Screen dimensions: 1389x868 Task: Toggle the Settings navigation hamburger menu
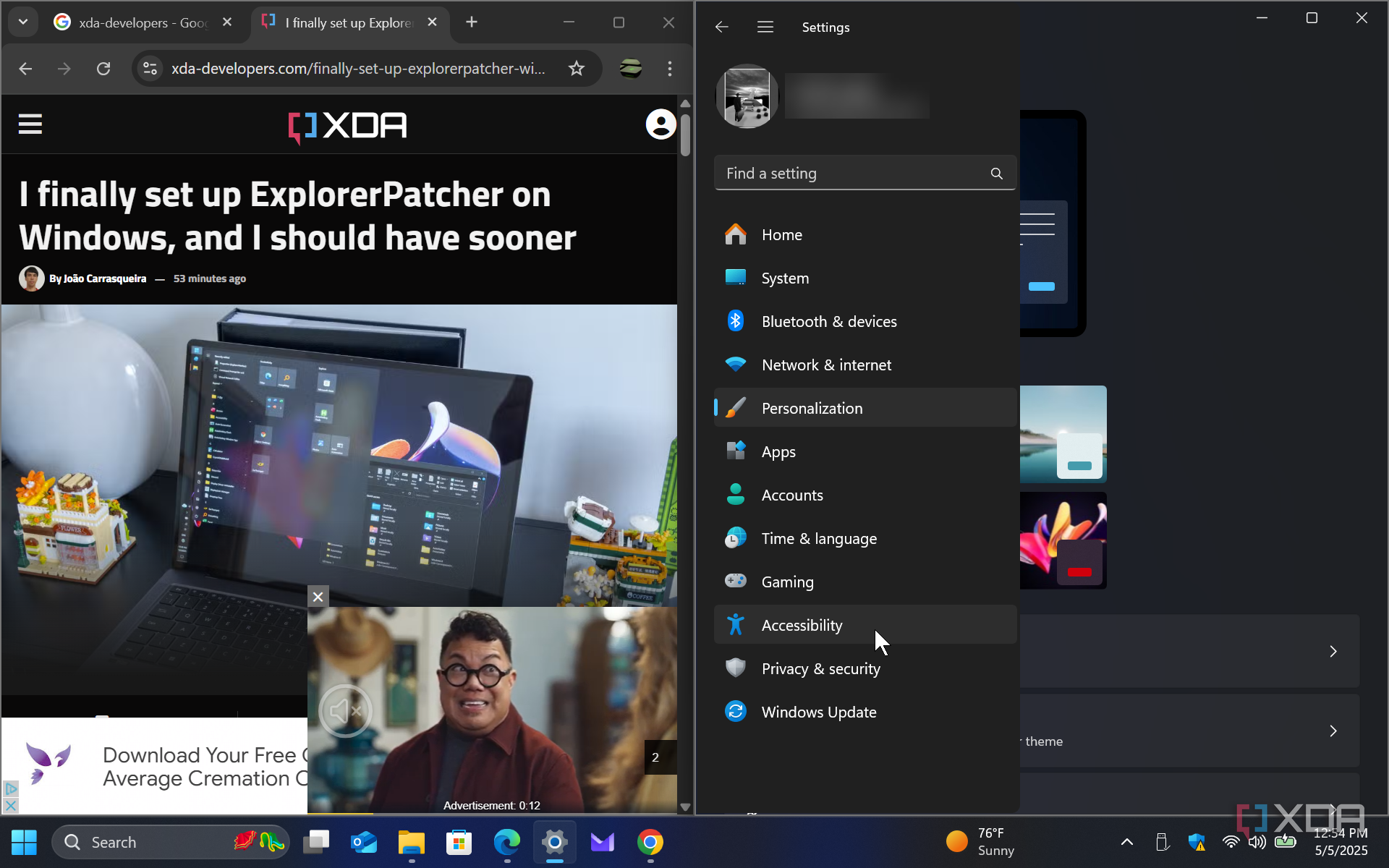click(765, 27)
